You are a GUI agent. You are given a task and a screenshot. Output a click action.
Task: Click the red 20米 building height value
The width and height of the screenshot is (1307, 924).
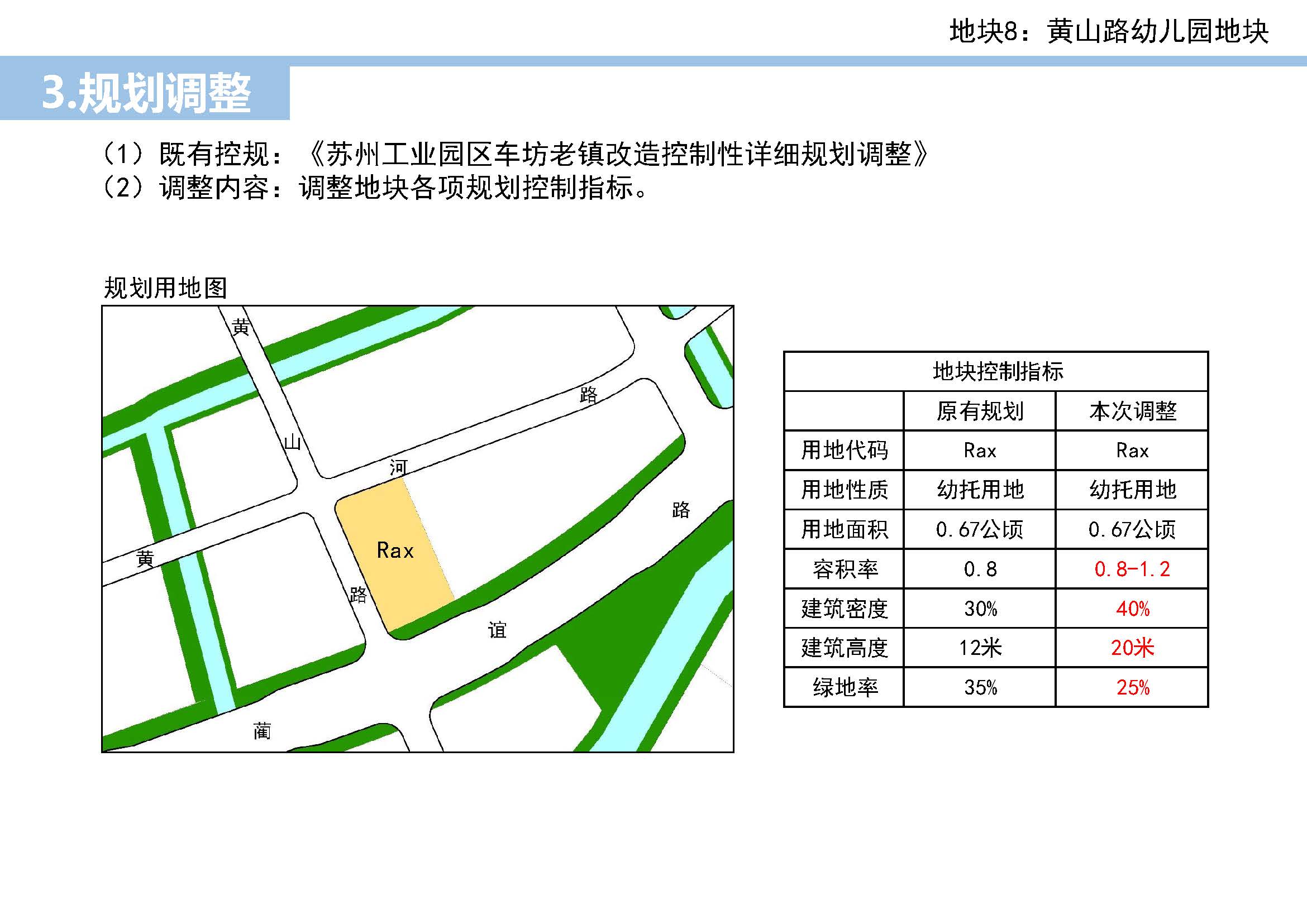click(x=1132, y=648)
